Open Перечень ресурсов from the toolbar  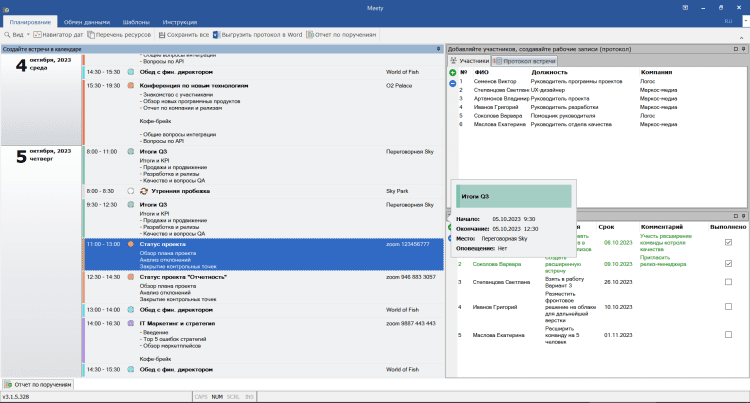pos(119,34)
